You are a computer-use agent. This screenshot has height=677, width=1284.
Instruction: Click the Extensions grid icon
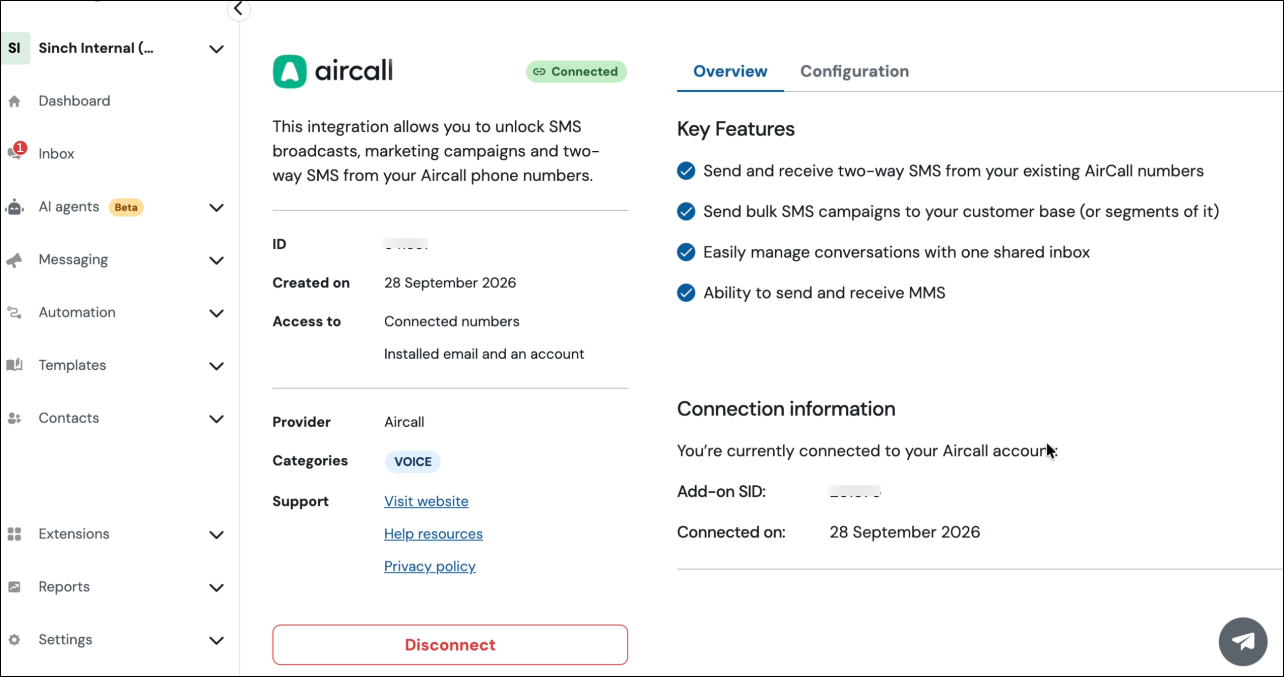pos(14,534)
